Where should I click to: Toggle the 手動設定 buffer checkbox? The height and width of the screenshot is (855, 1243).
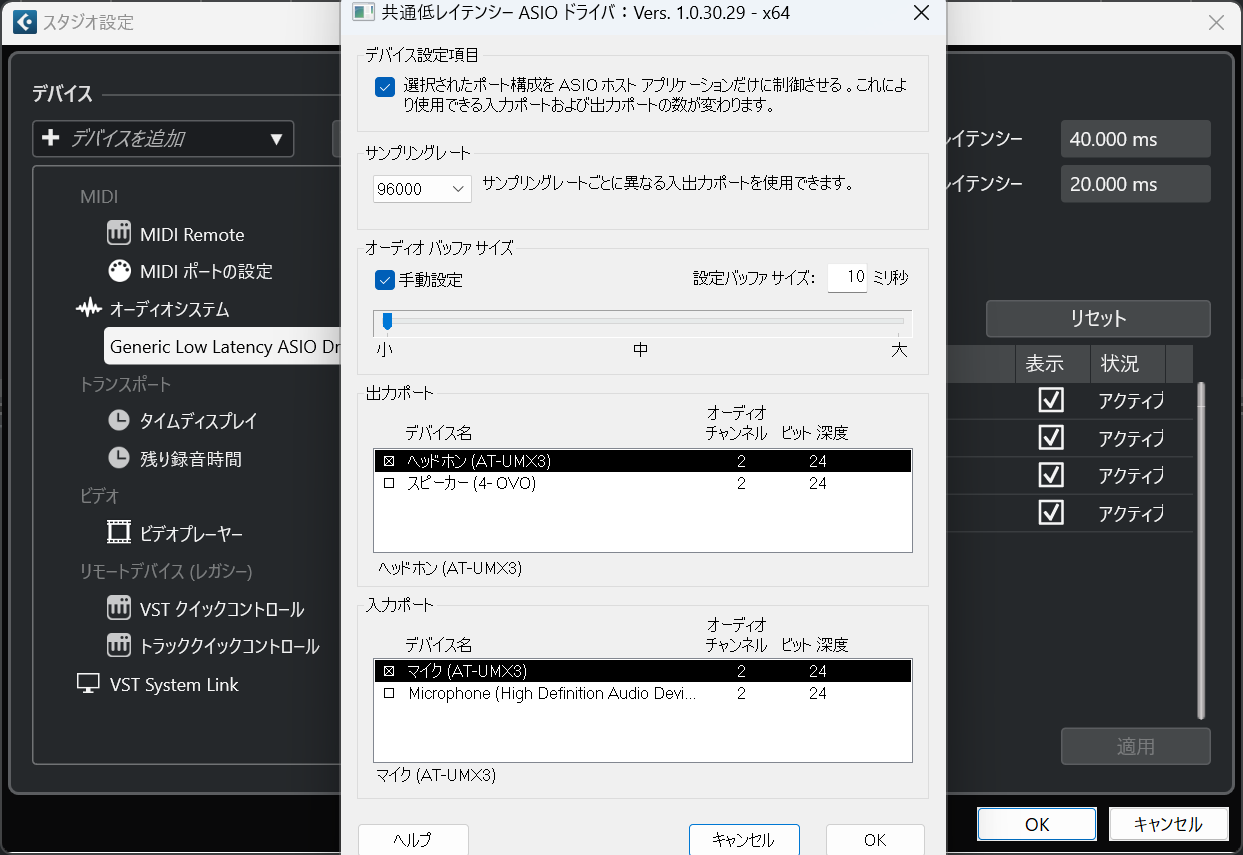pos(385,280)
